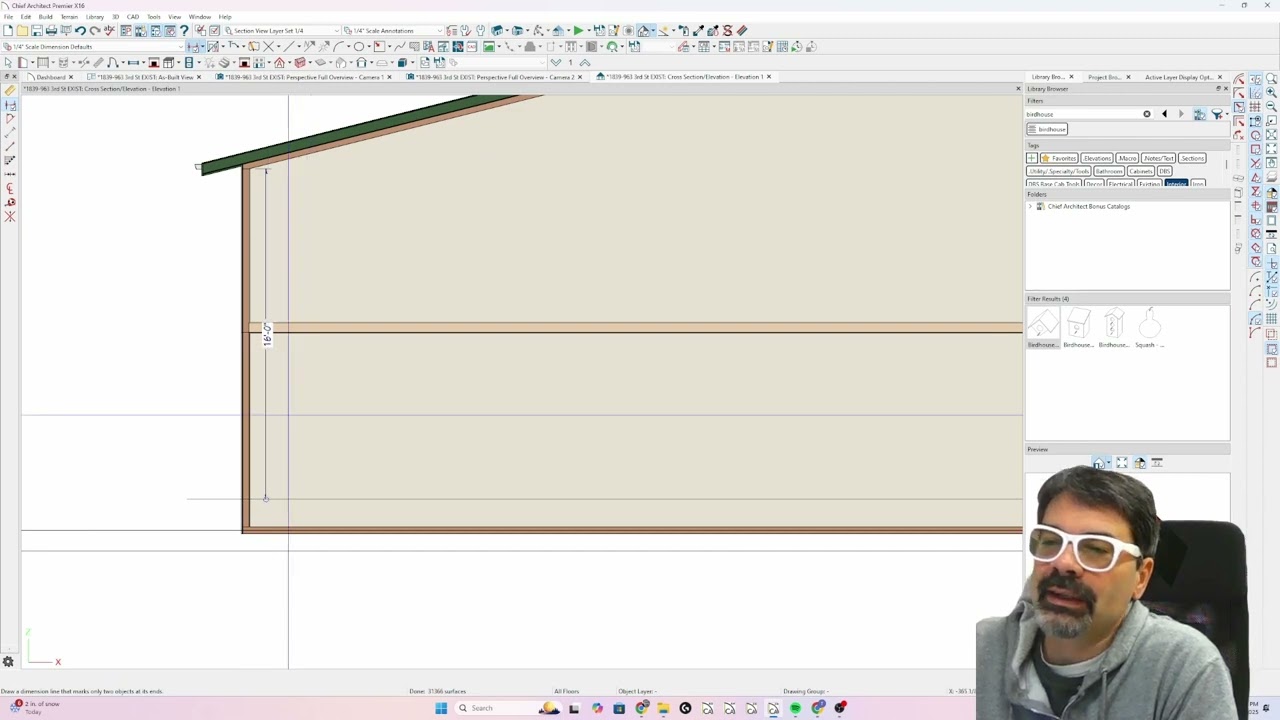Select the Text A tool icon
The height and width of the screenshot is (720, 1280).
point(428,46)
